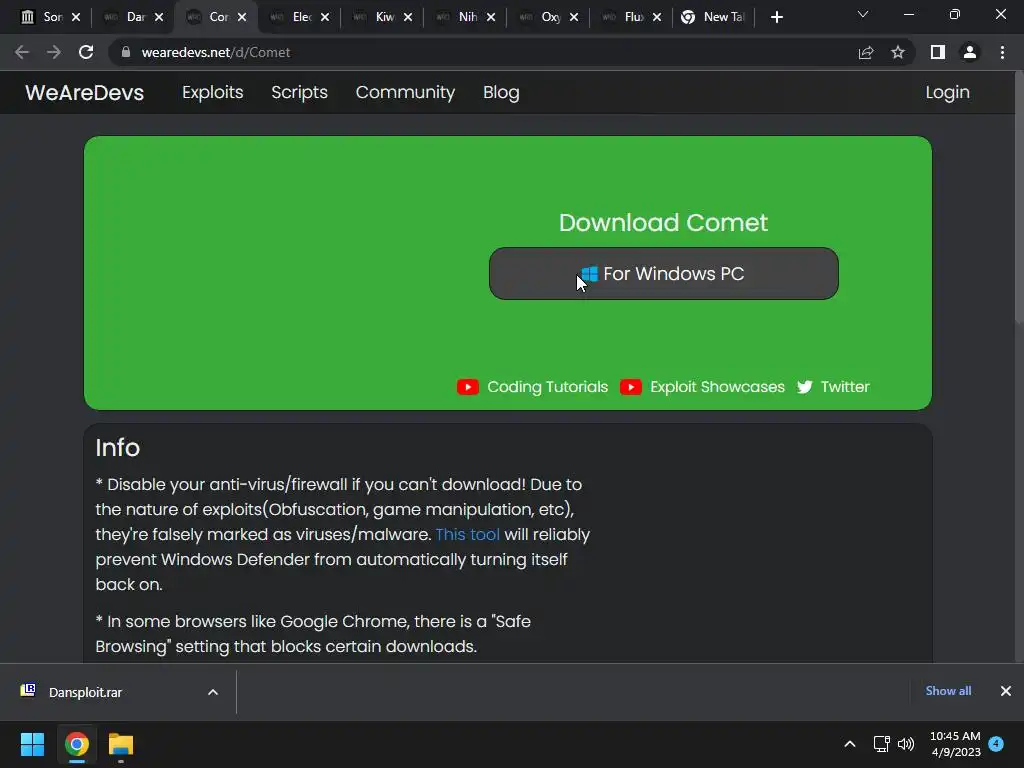
Task: Click the Twitter bird icon
Action: tap(805, 387)
